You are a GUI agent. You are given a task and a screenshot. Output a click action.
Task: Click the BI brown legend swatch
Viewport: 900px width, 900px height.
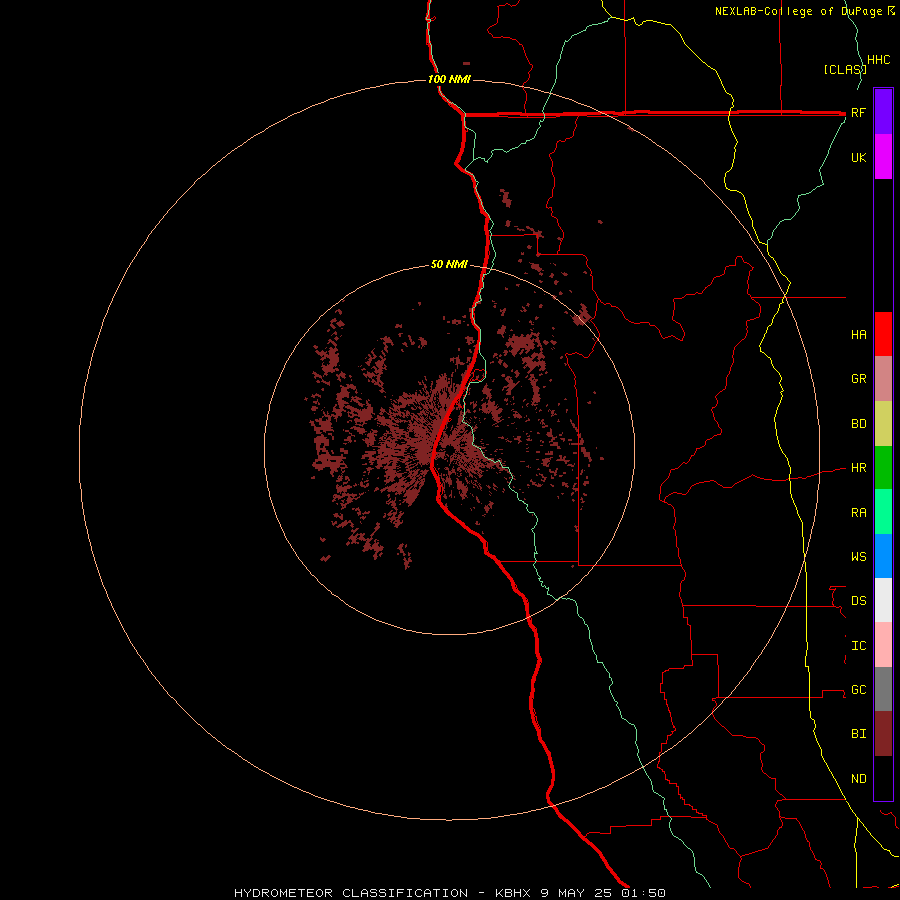point(883,734)
